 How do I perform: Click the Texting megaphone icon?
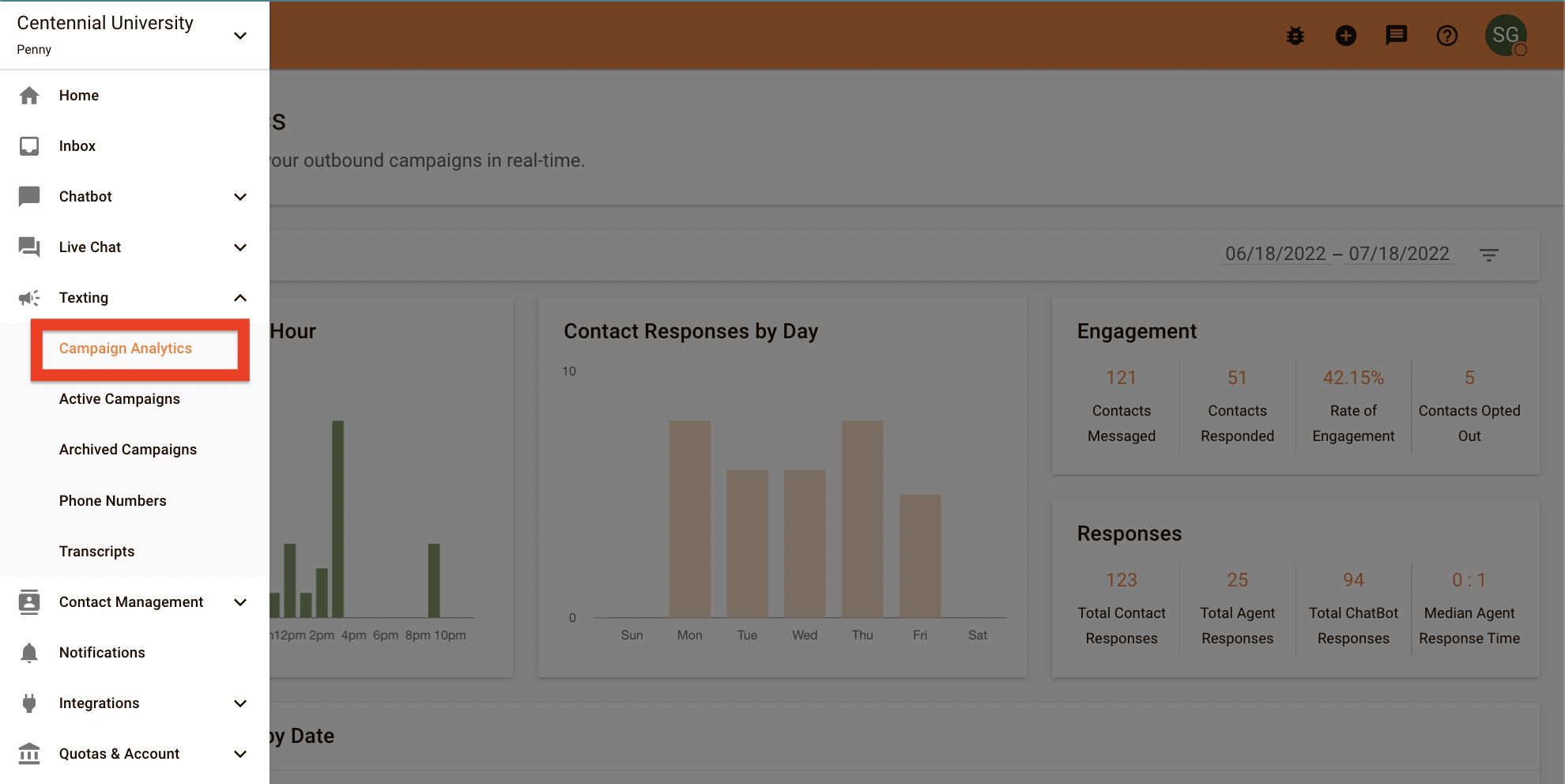29,297
